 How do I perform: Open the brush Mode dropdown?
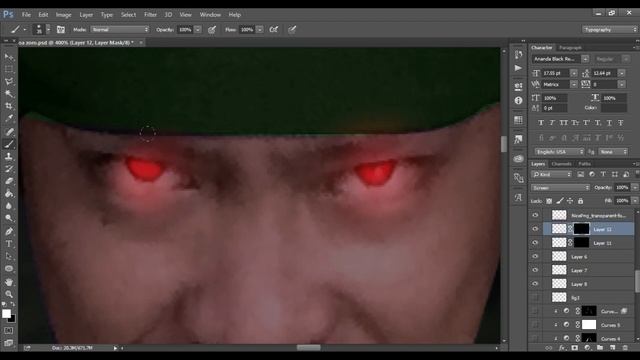click(120, 29)
